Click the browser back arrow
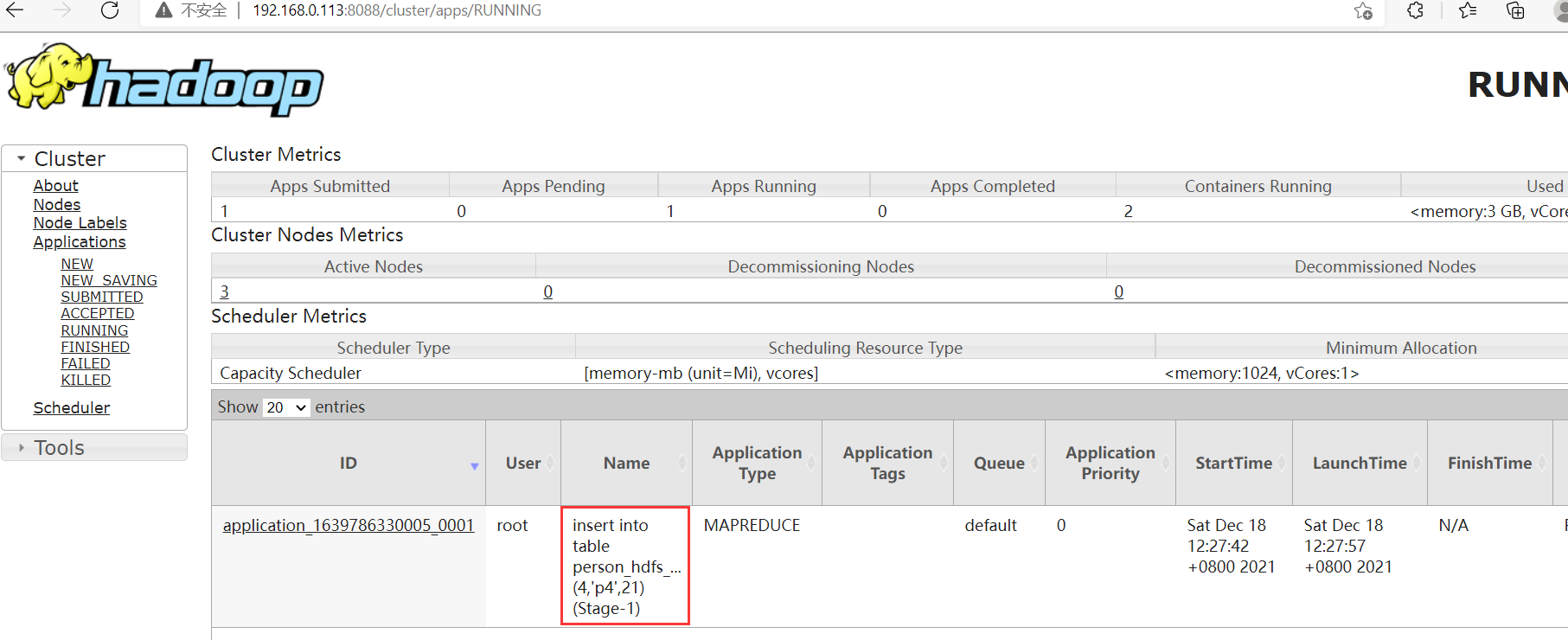This screenshot has height=640, width=1568. 15,10
